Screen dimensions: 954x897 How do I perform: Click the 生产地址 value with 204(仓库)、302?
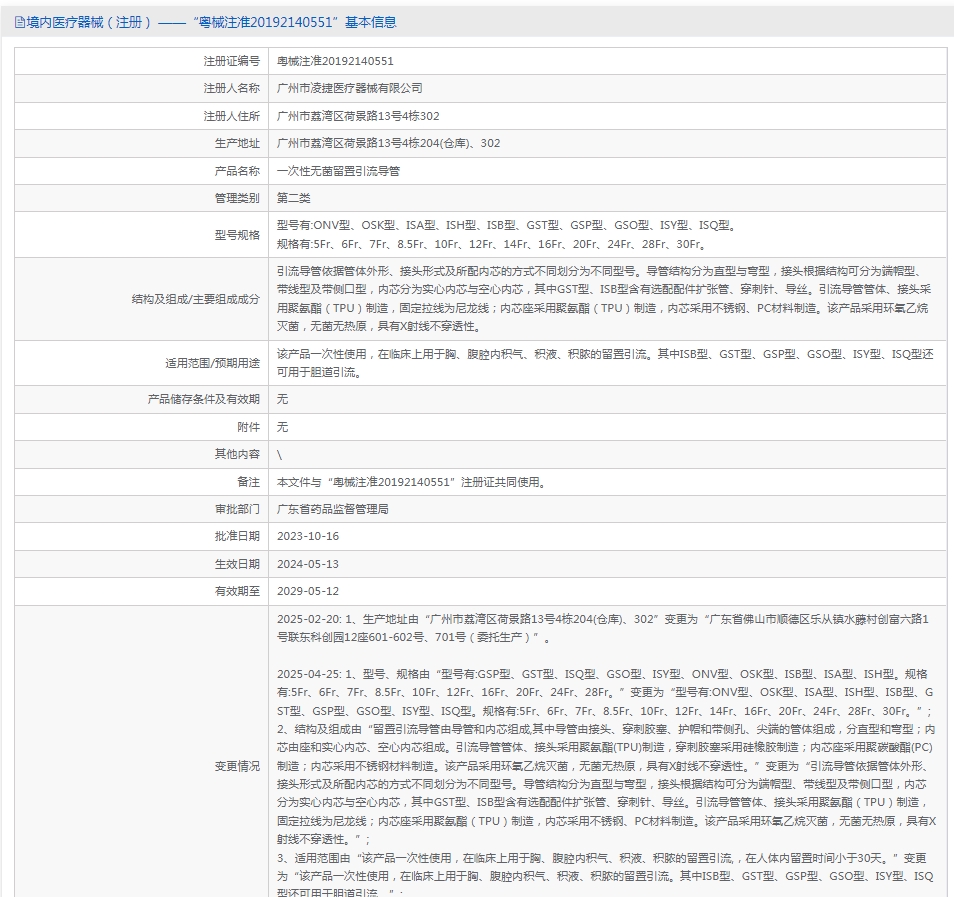(x=388, y=143)
